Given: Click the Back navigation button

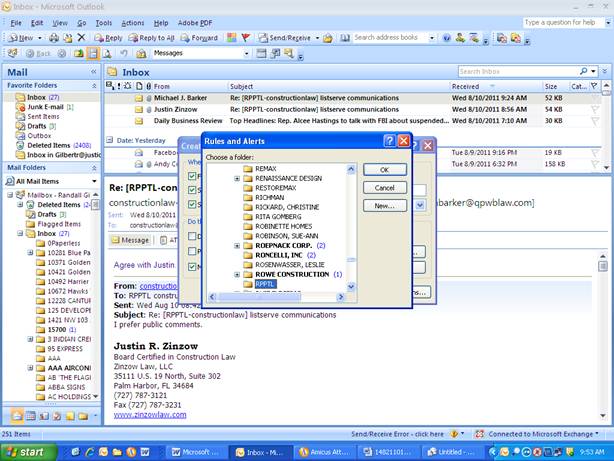Looking at the screenshot, I should coord(39,54).
